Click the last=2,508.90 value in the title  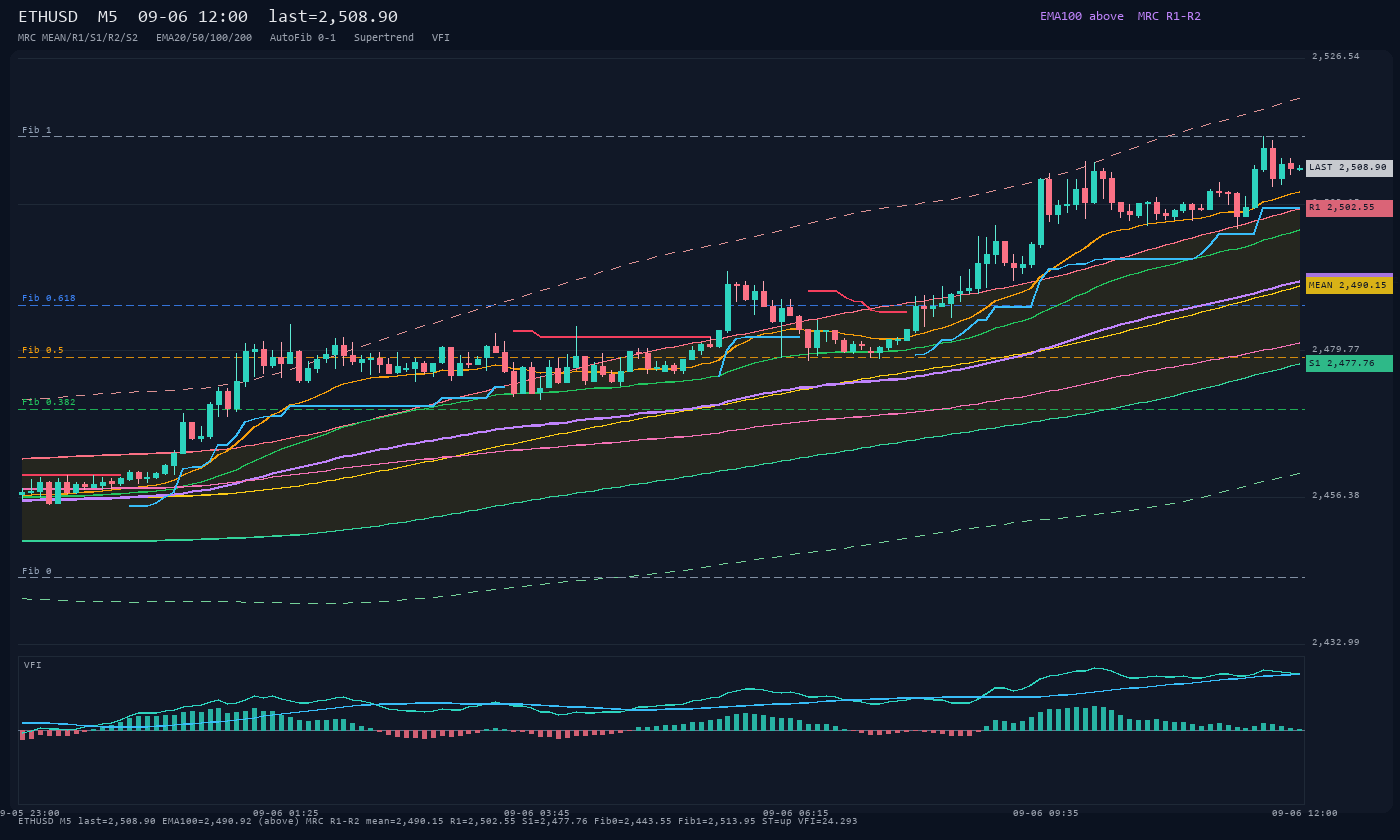coord(333,17)
